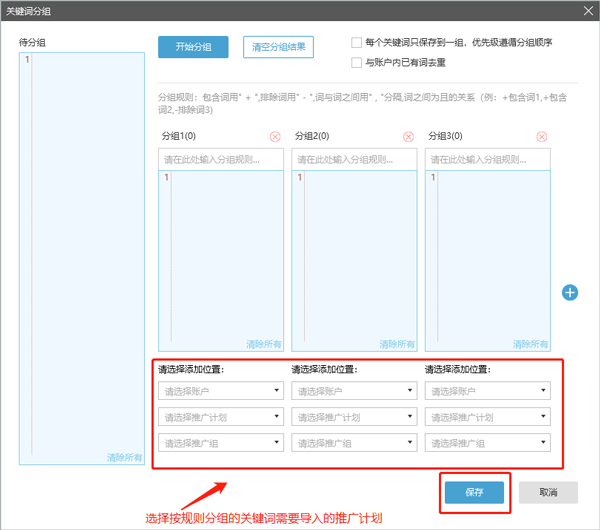The height and width of the screenshot is (530, 600).
Task: Open 请选择账户 dropdown for 分组3
Action: (x=487, y=392)
